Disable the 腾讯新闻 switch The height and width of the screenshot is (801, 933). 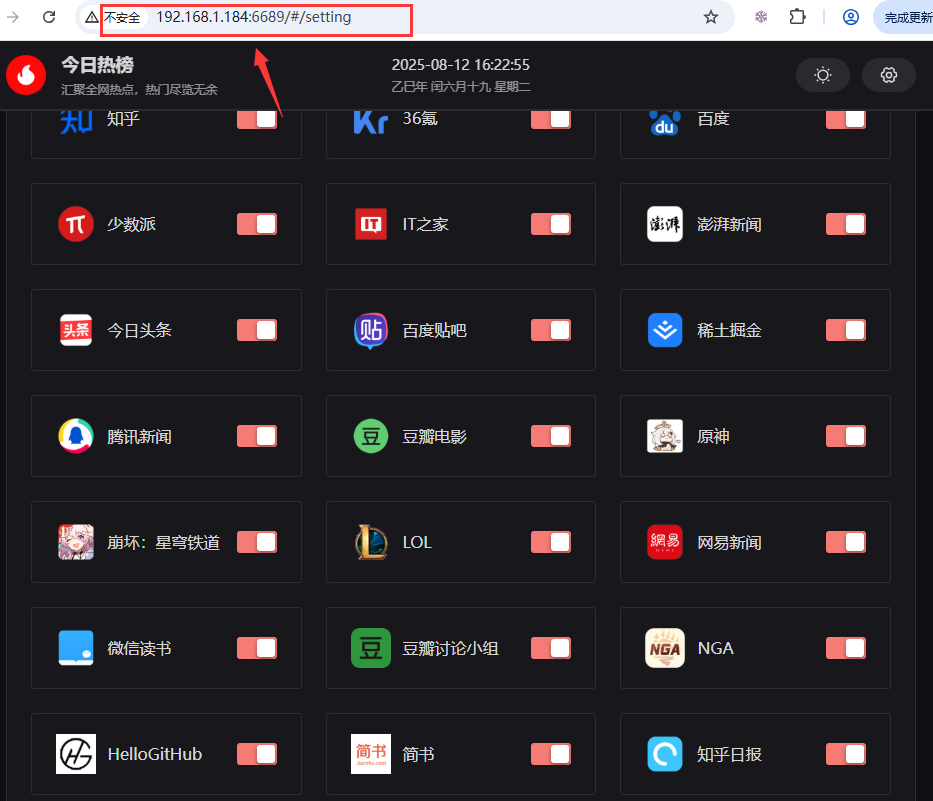coord(257,436)
